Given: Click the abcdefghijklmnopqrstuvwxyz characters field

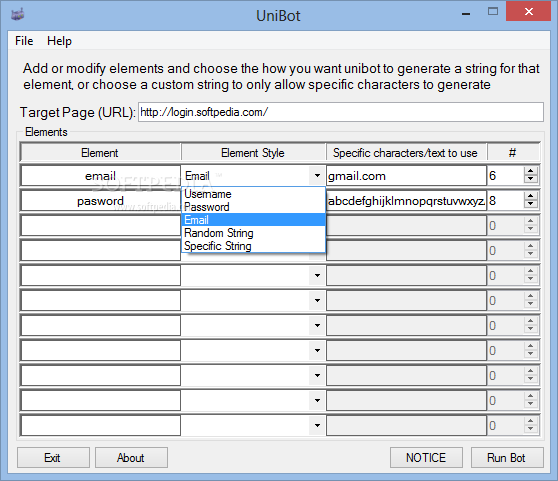Looking at the screenshot, I should pyautogui.click(x=406, y=201).
